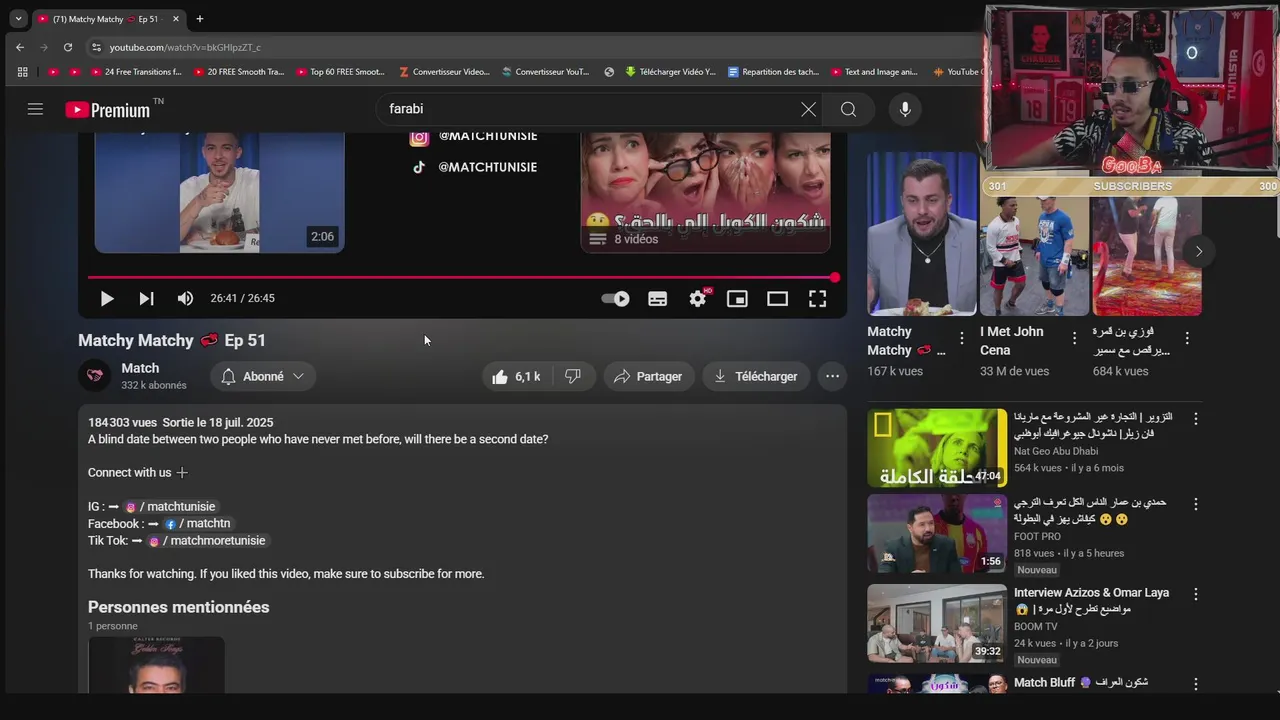Expand the Abonné subscription dropdown
Viewport: 1280px width, 720px height.
coord(263,376)
